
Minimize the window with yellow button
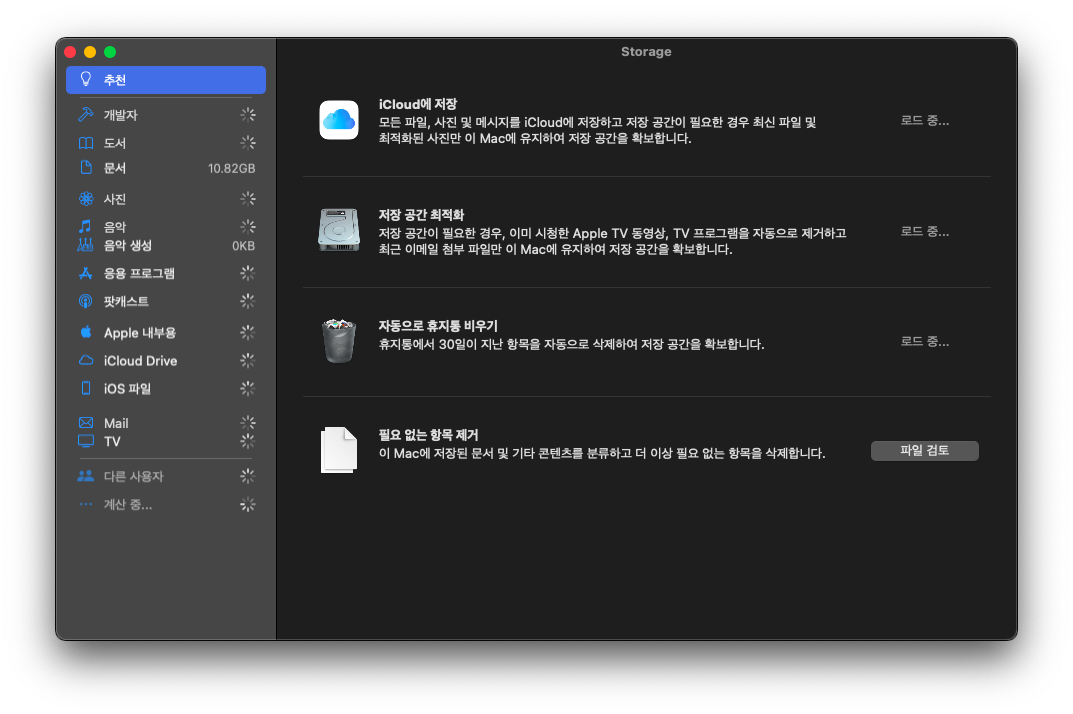point(90,52)
